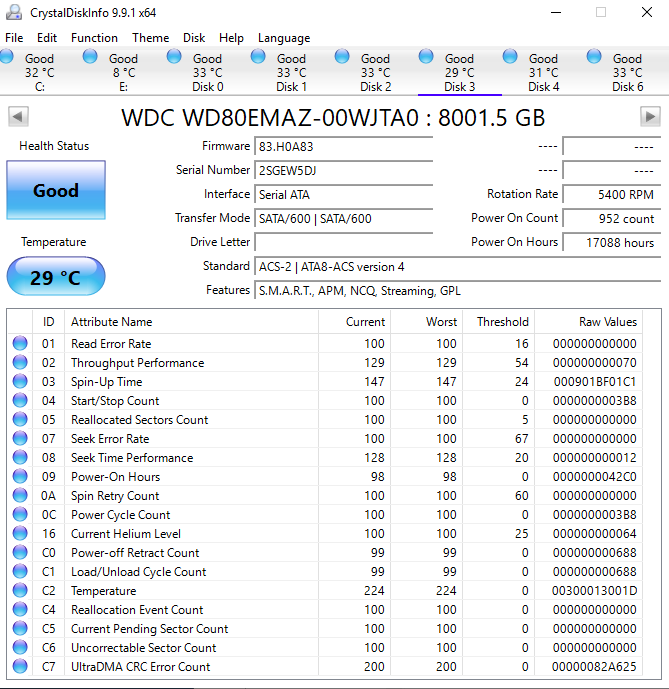The width and height of the screenshot is (669, 689).
Task: Open the Function menu
Action: (x=94, y=38)
